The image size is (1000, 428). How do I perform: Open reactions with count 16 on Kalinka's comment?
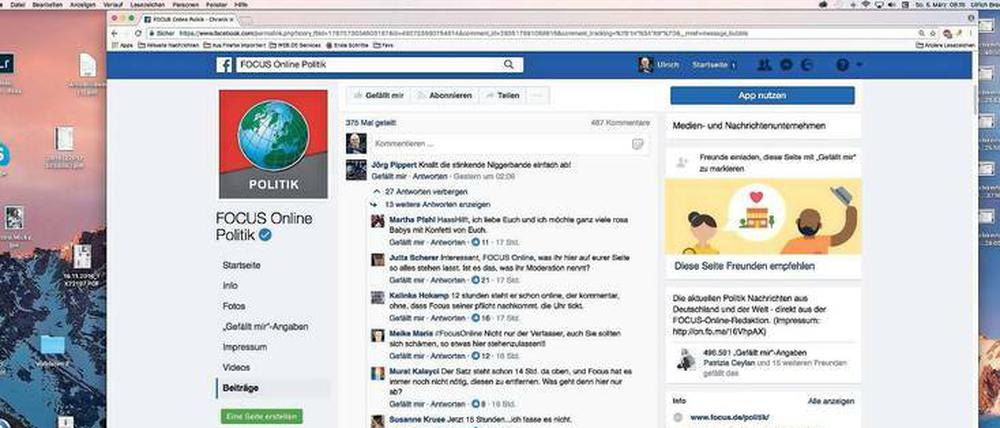480,318
